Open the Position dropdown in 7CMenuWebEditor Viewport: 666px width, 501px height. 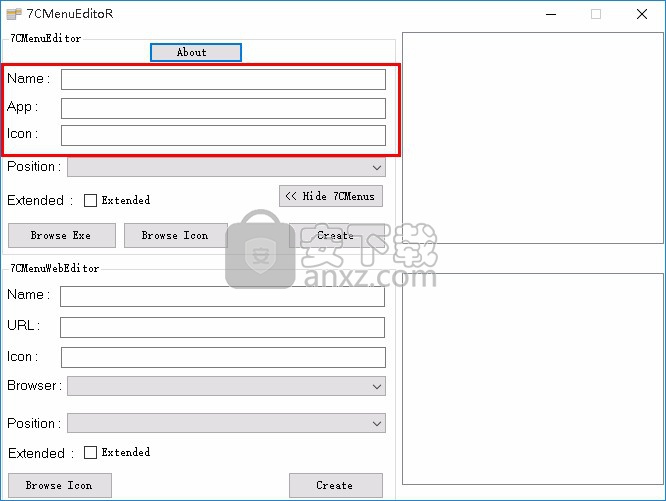click(226, 423)
